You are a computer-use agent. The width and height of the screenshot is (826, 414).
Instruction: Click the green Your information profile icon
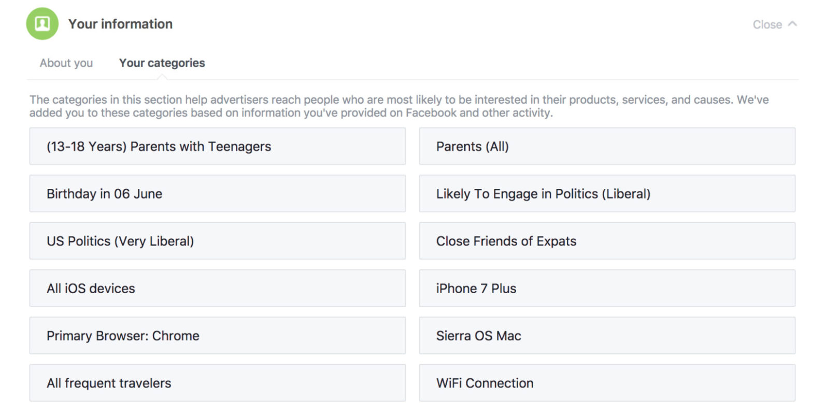pos(43,24)
